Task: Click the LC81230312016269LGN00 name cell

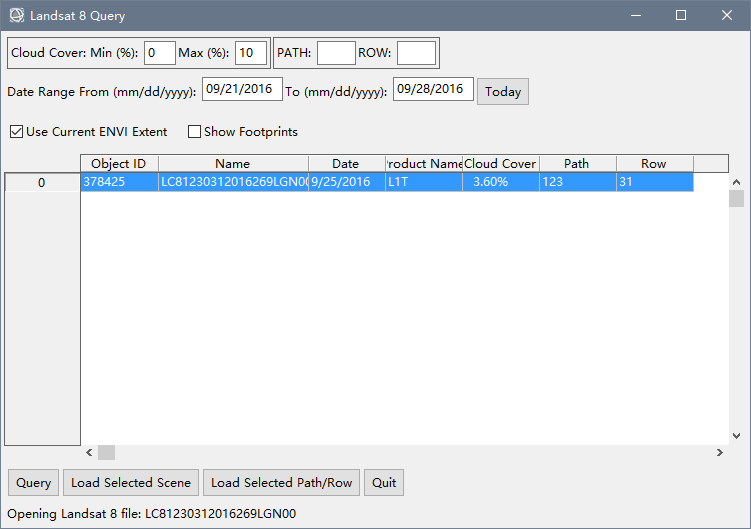Action: 233,182
